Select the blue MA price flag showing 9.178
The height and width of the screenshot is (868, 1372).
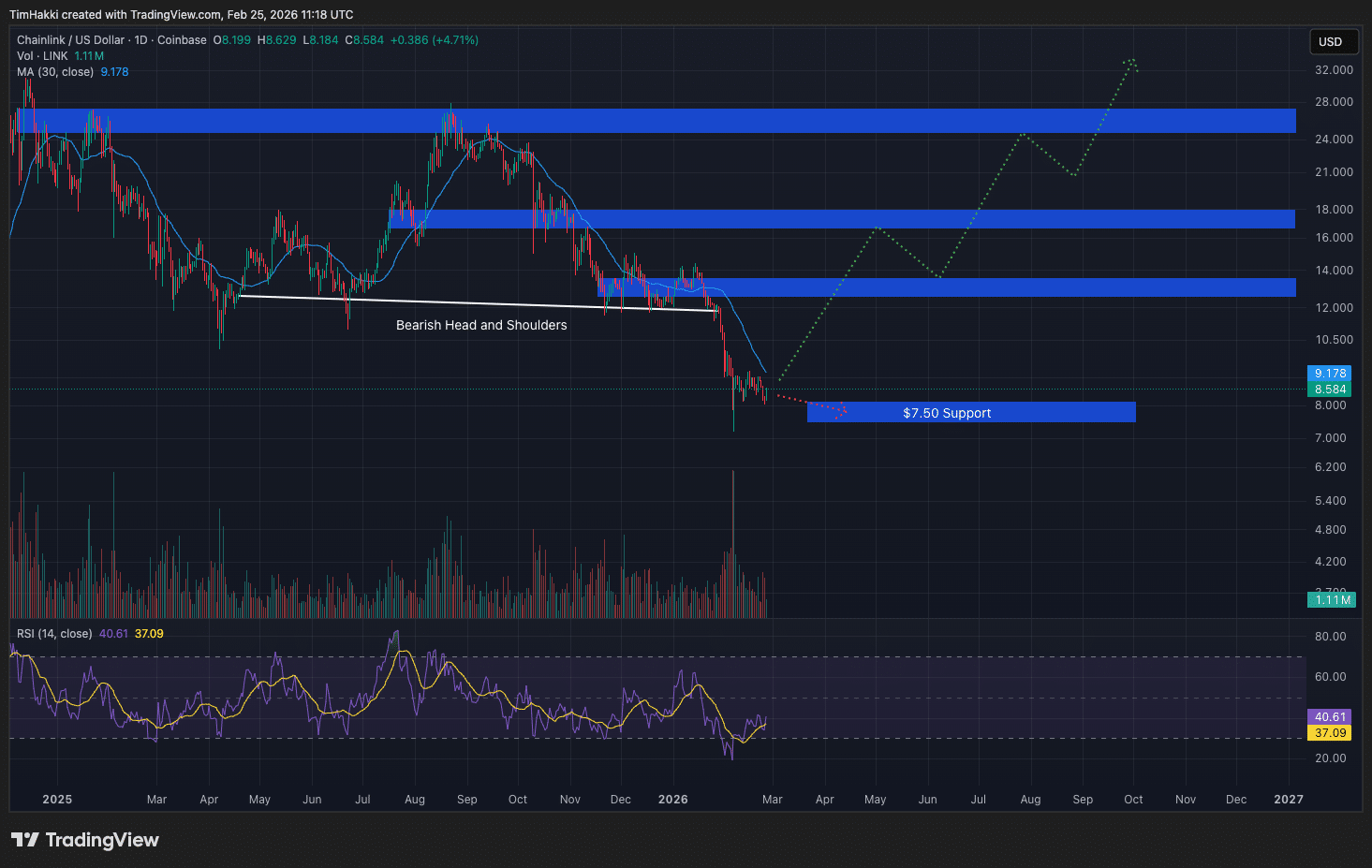point(1329,373)
